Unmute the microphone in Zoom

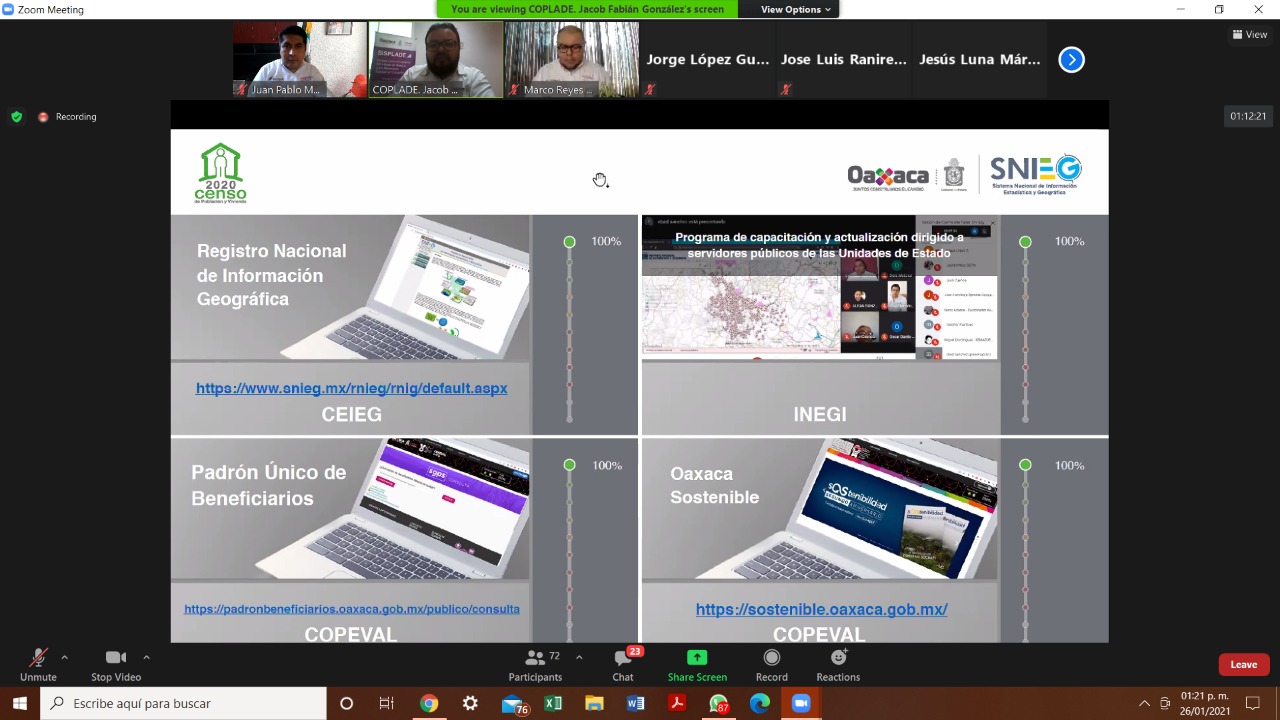[38, 664]
